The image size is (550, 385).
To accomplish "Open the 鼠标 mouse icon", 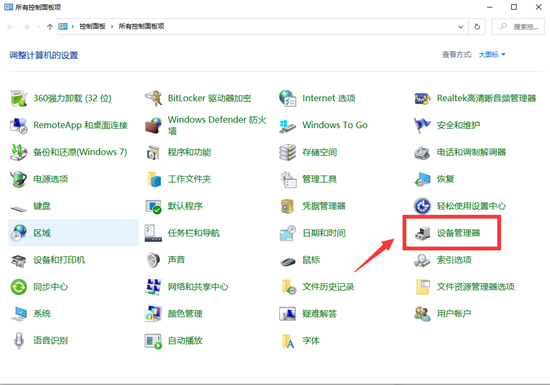I will 288,261.
